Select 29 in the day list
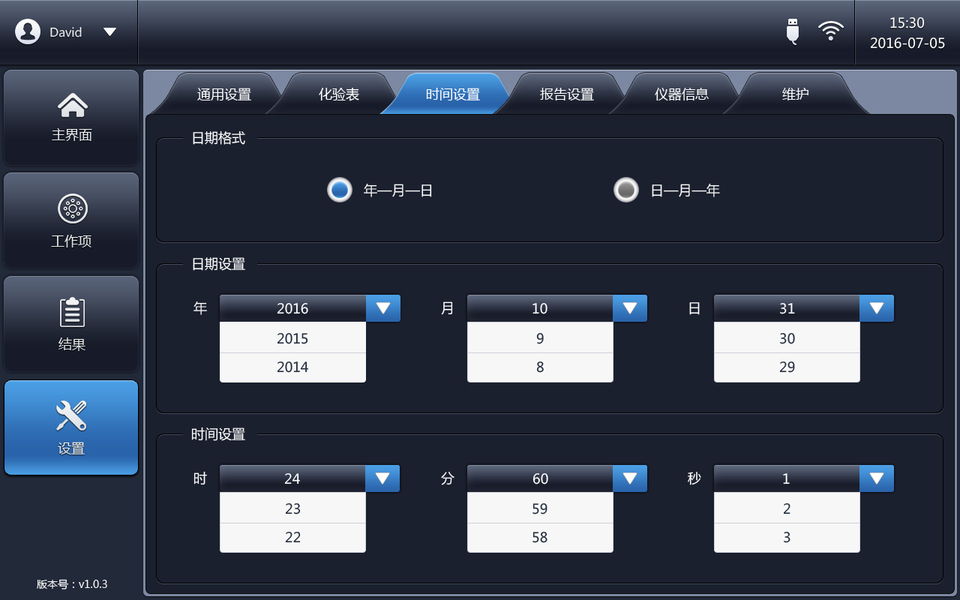960x600 pixels. 787,367
